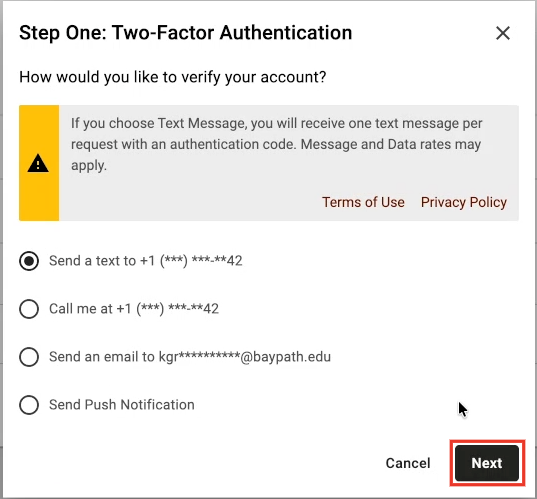Choose the Call me at radio button
537x499 pixels.
coord(29,309)
